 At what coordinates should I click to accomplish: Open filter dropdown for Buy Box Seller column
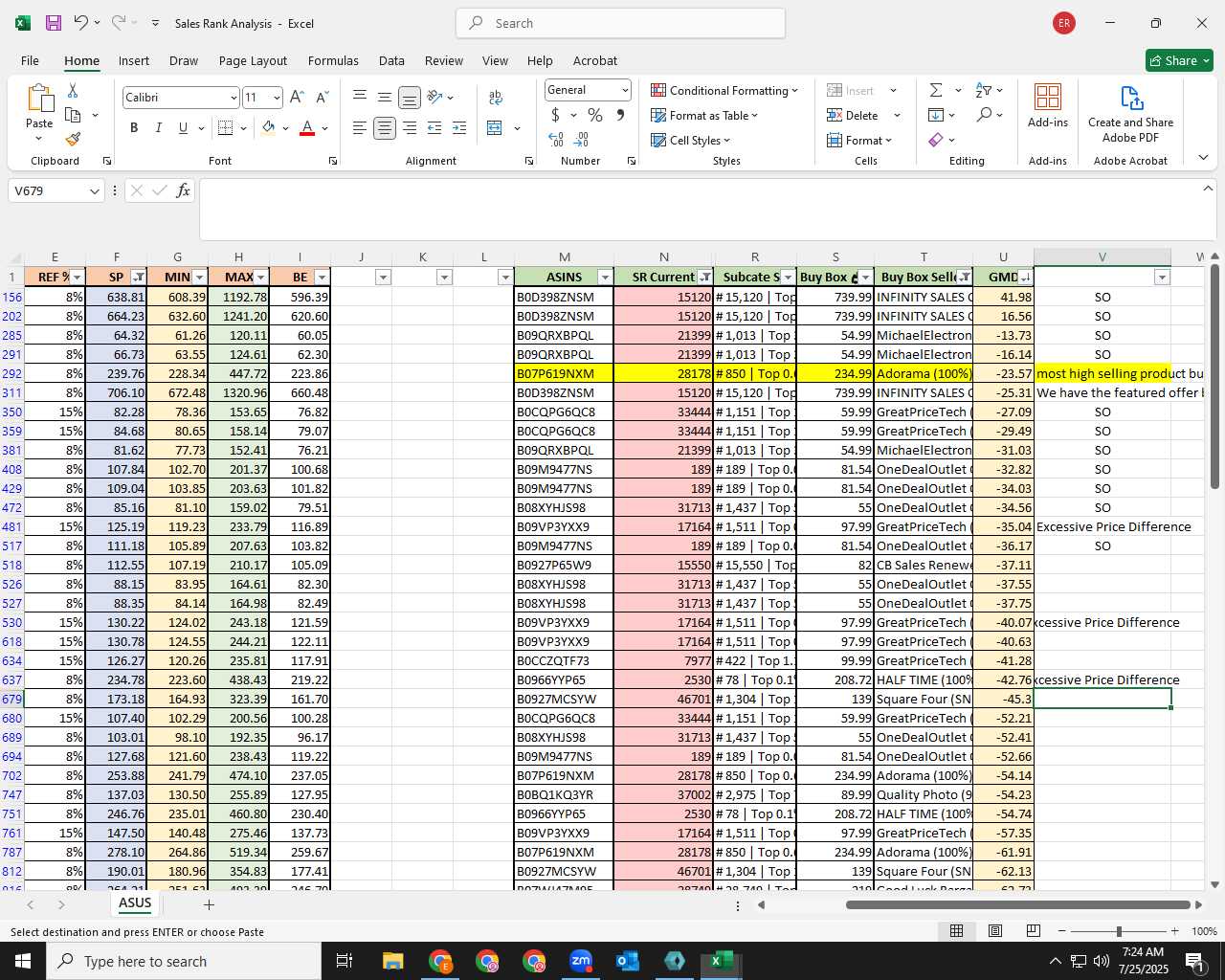pos(964,278)
